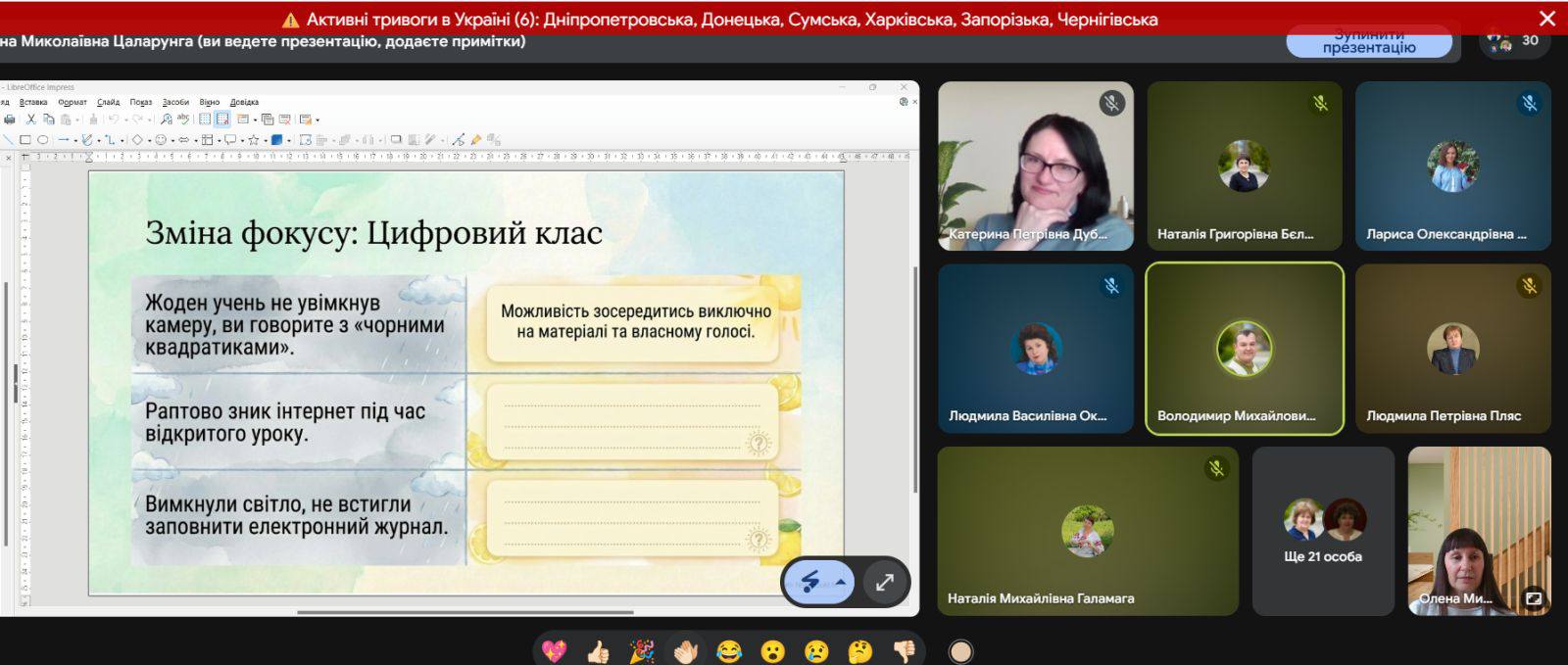
Task: Dismiss the red air alert banner
Action: (x=1547, y=19)
